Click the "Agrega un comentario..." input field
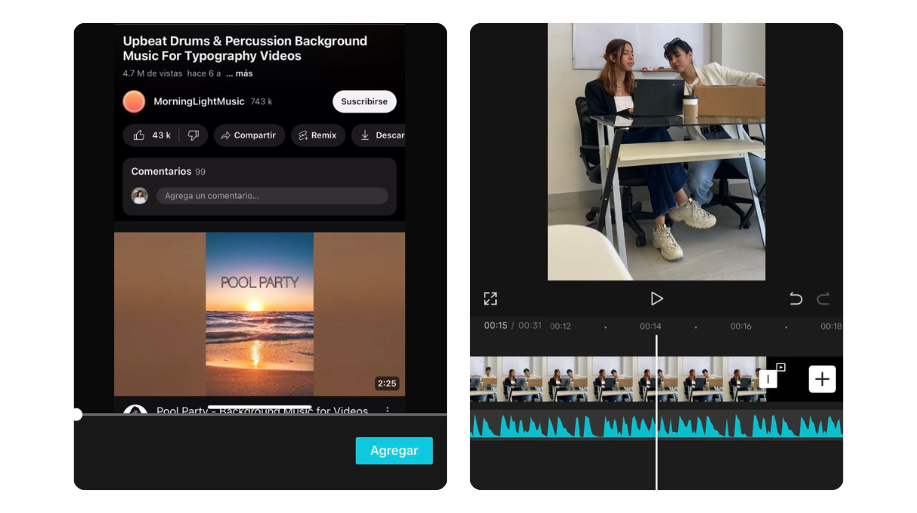This screenshot has width=917, height=513. coord(271,196)
